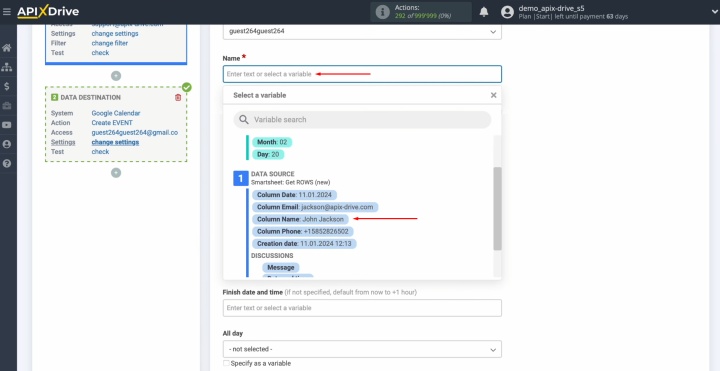Open the hamburger menu icon

click(x=6, y=11)
